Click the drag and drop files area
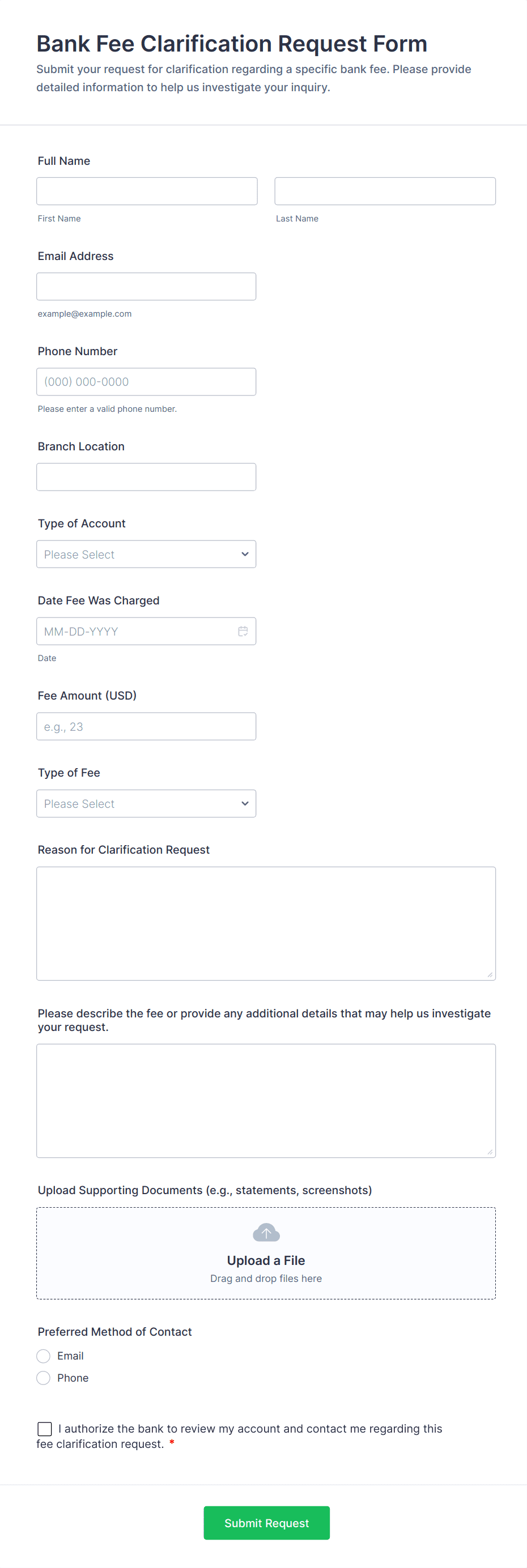527x1568 pixels. click(x=266, y=1279)
